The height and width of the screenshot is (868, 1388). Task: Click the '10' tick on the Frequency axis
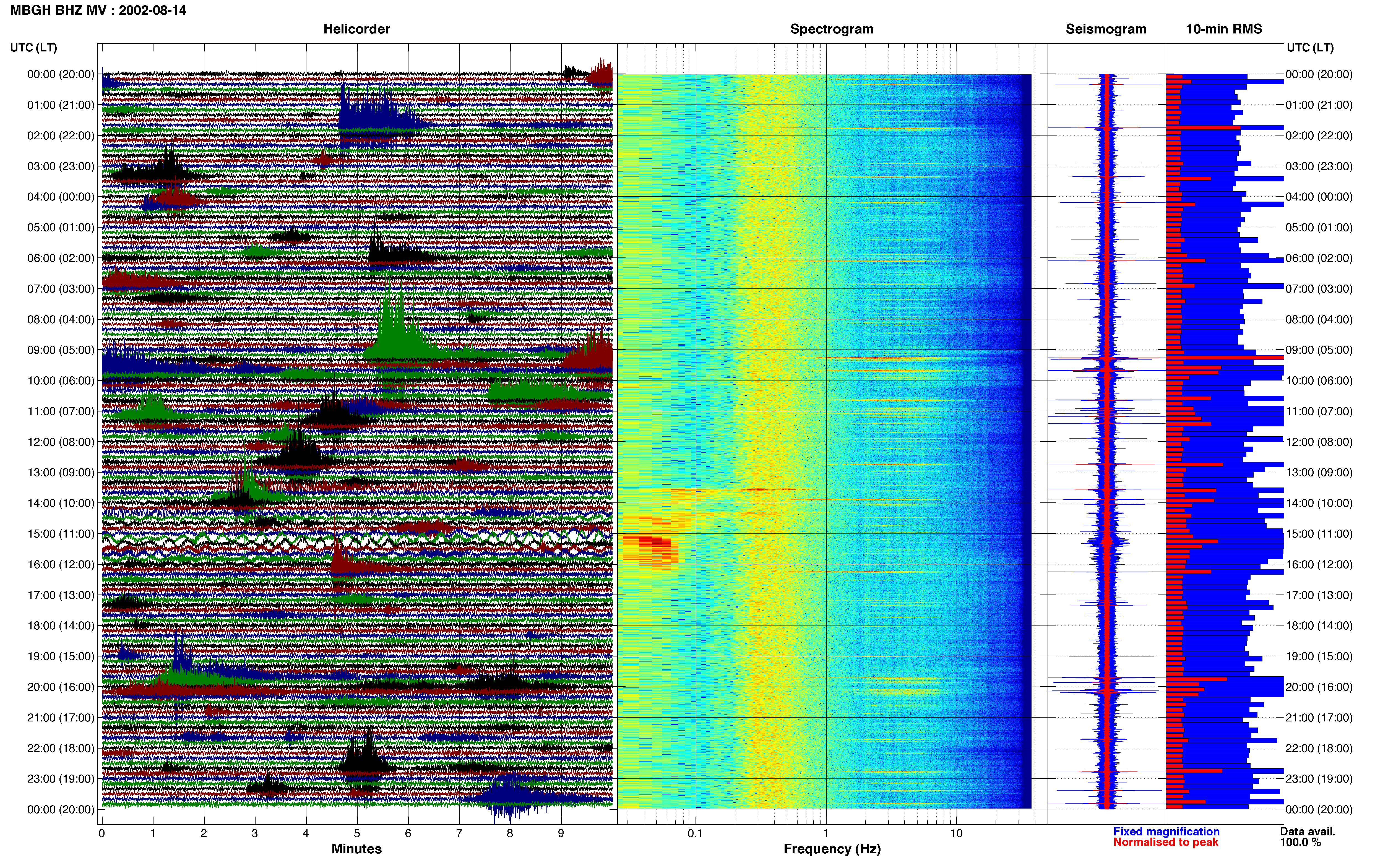956,833
